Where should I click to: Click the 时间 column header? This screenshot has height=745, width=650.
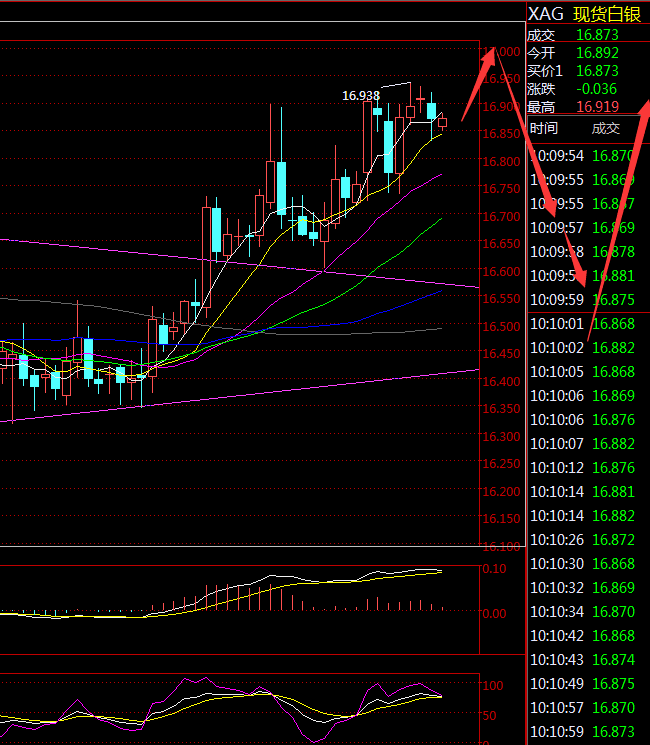pos(544,128)
